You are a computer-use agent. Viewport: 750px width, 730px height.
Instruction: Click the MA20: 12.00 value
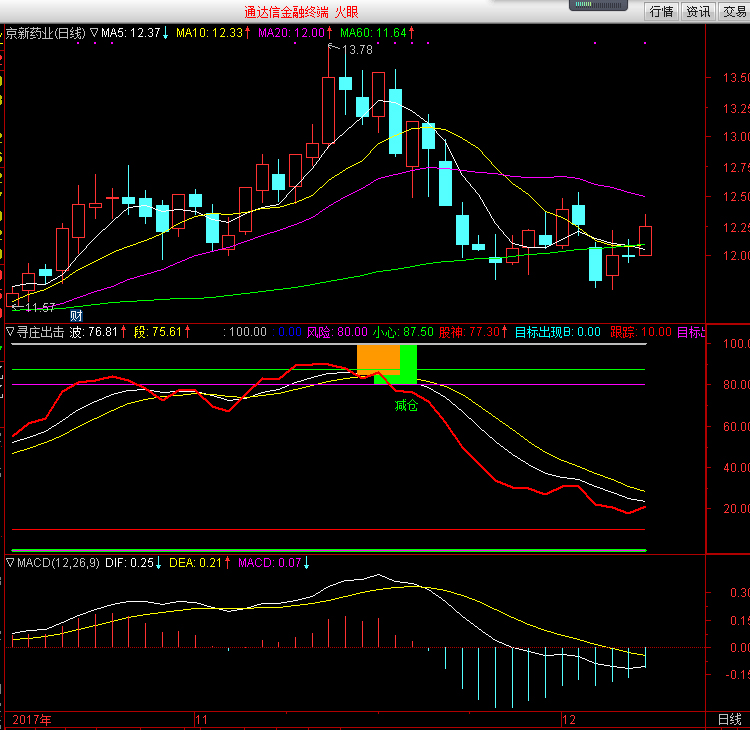(x=291, y=33)
